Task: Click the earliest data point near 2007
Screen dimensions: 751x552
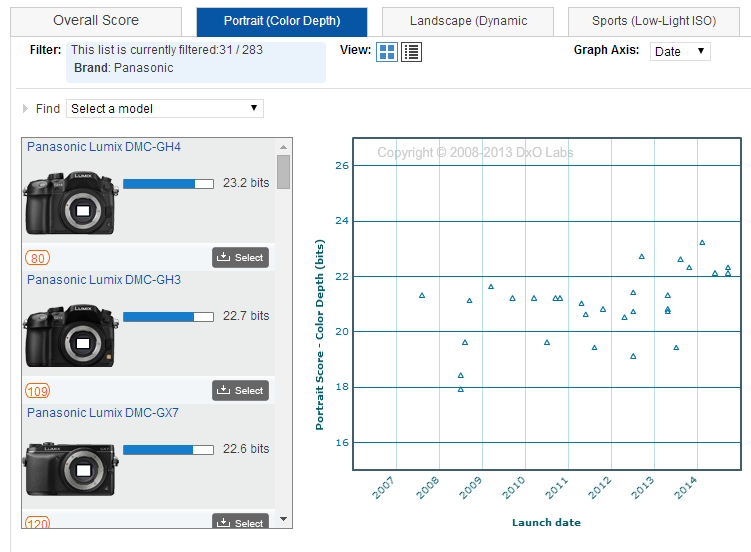Action: tap(422, 295)
